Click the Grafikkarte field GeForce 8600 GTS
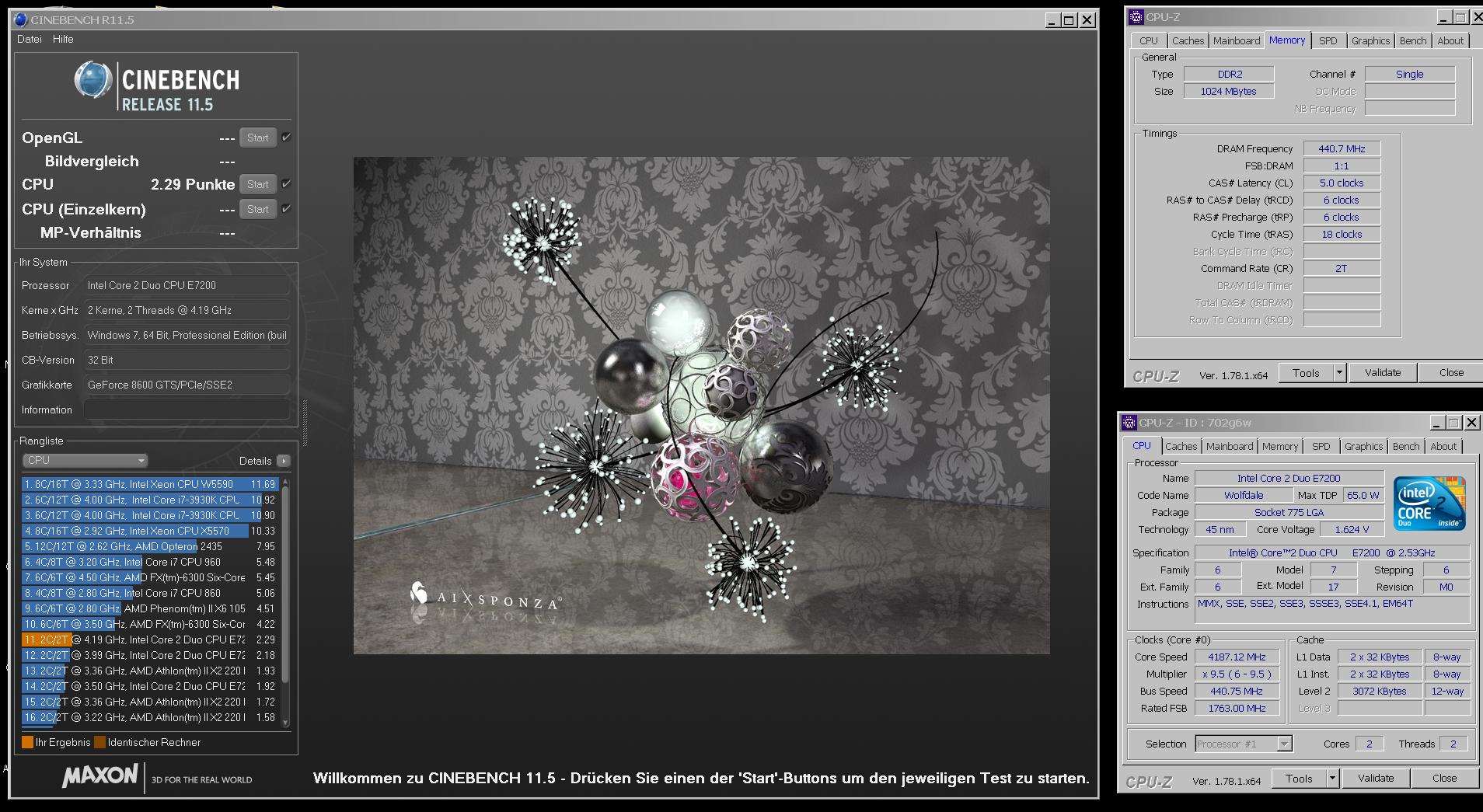This screenshot has height=812, width=1483. [x=187, y=385]
